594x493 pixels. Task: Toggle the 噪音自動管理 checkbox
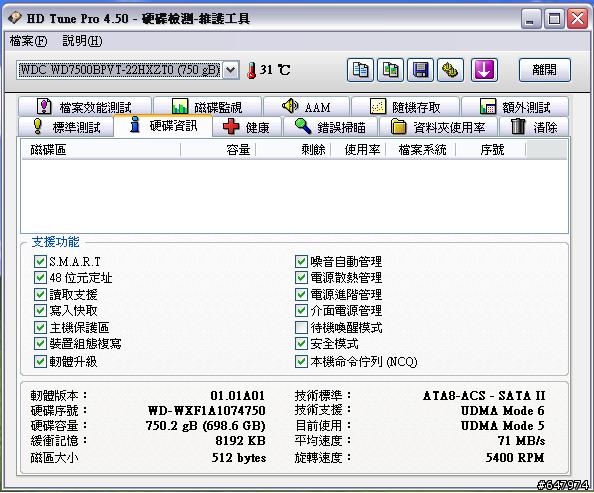pos(301,261)
